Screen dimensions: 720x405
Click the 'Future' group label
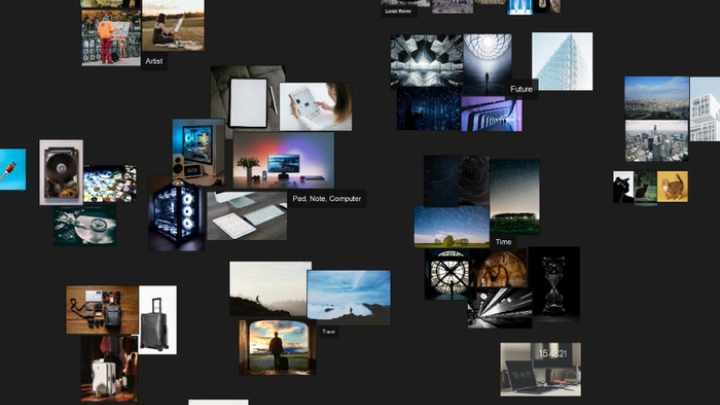click(x=521, y=89)
